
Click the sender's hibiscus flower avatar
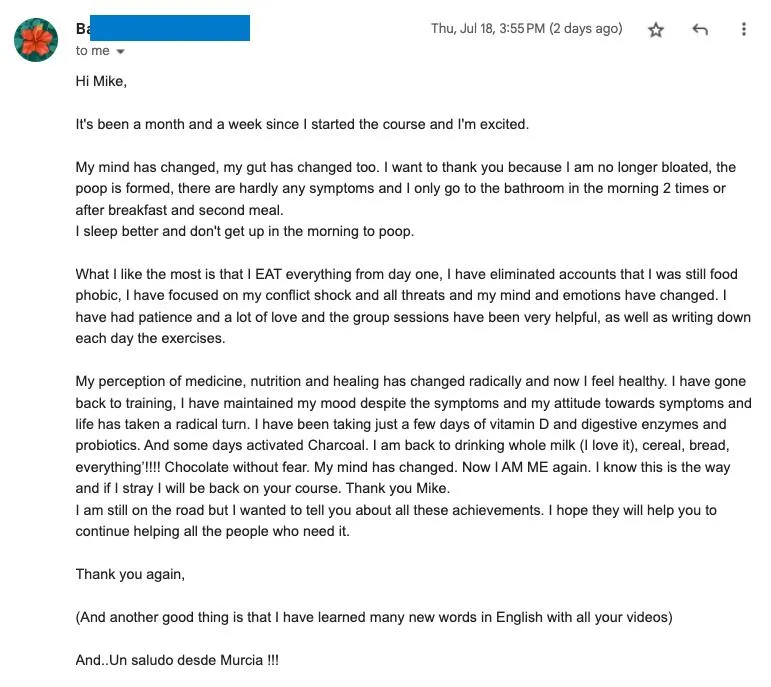(36, 40)
